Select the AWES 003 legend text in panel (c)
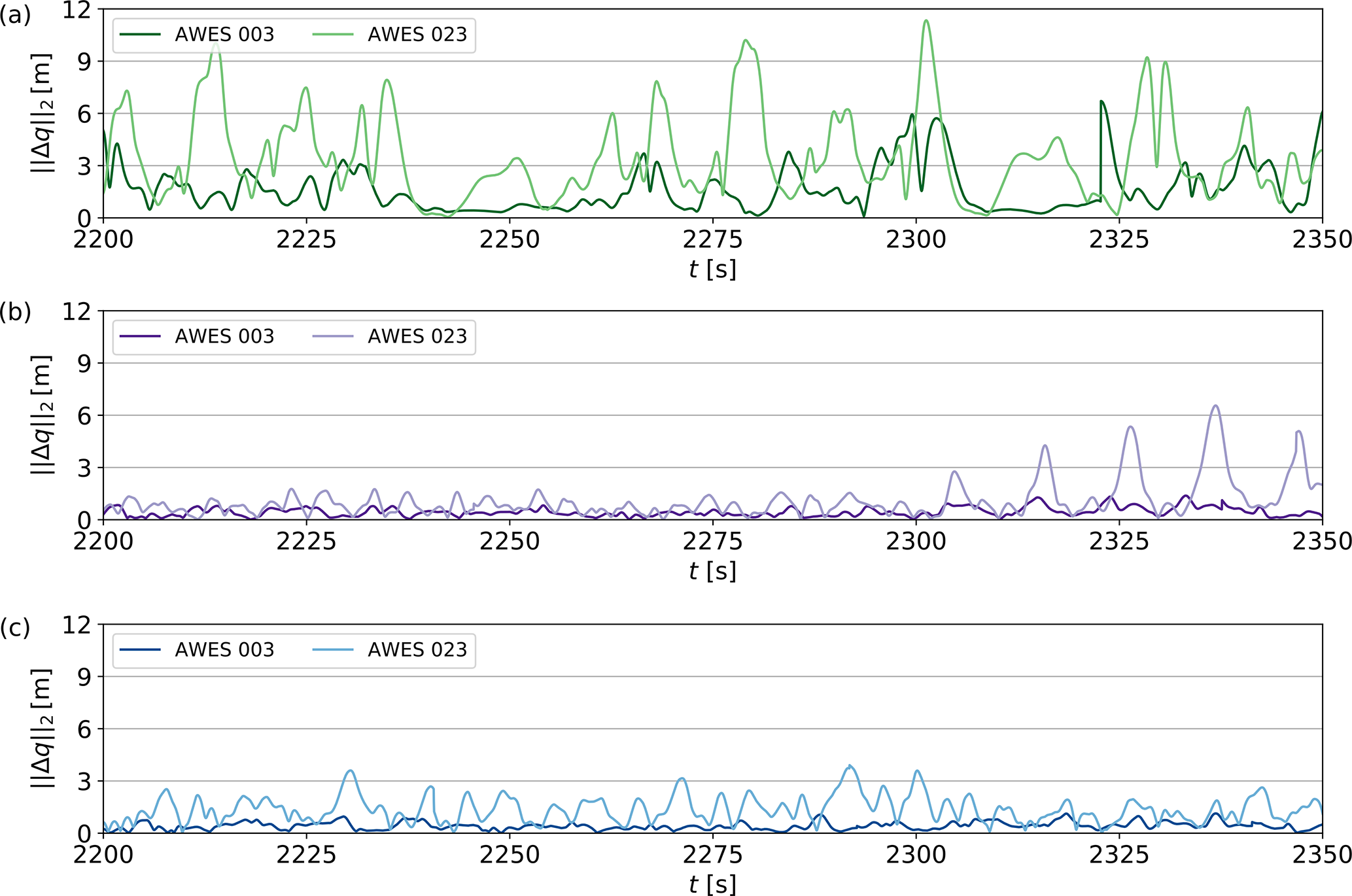The height and width of the screenshot is (896, 1352). [224, 649]
